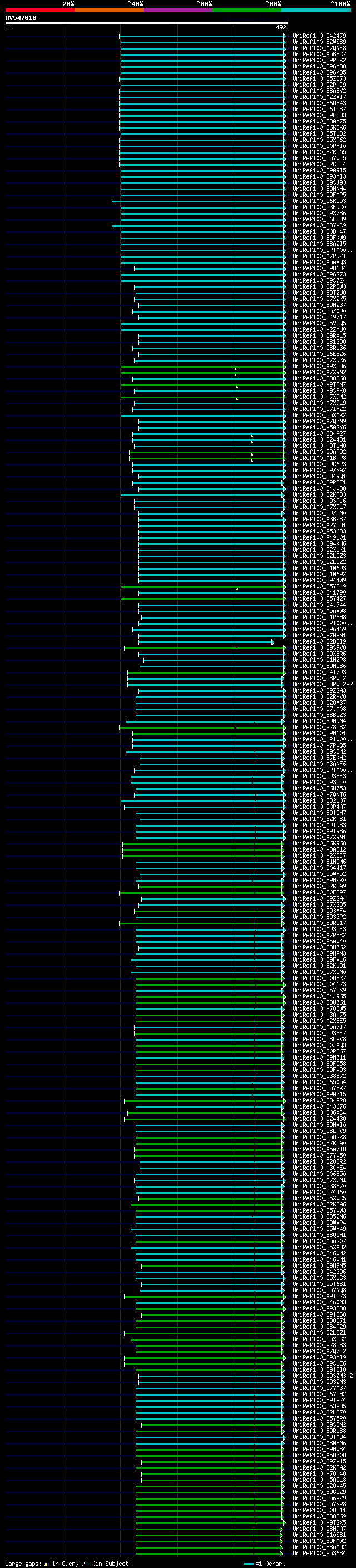
Task: Open hit UniRef100_B9HNH4
Action: pyautogui.click(x=319, y=189)
